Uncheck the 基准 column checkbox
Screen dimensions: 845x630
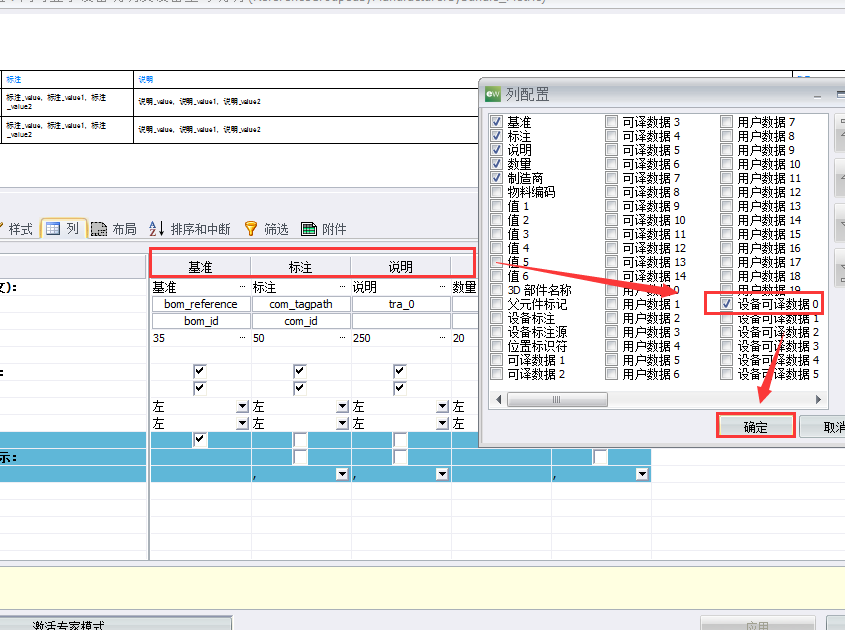(x=496, y=122)
